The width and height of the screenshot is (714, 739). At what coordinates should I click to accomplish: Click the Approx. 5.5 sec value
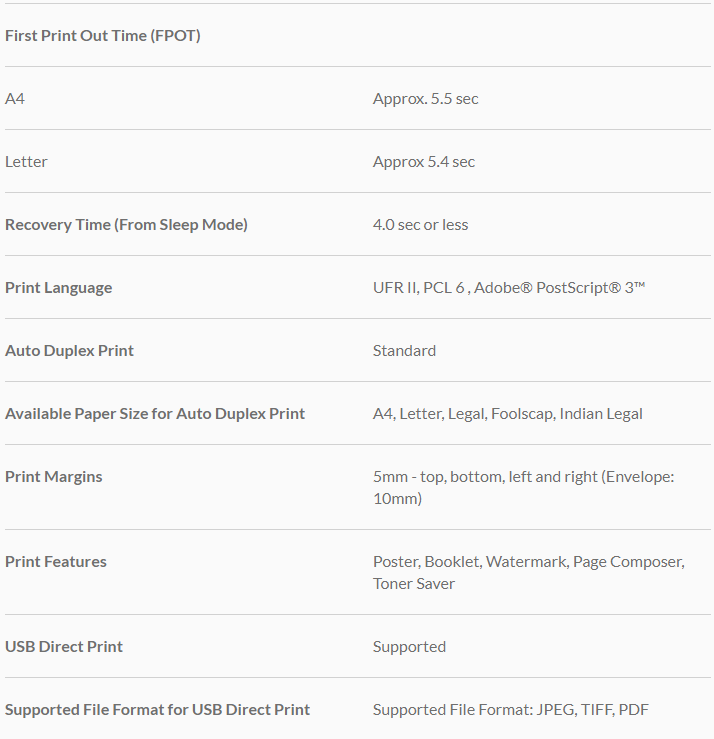pyautogui.click(x=425, y=99)
